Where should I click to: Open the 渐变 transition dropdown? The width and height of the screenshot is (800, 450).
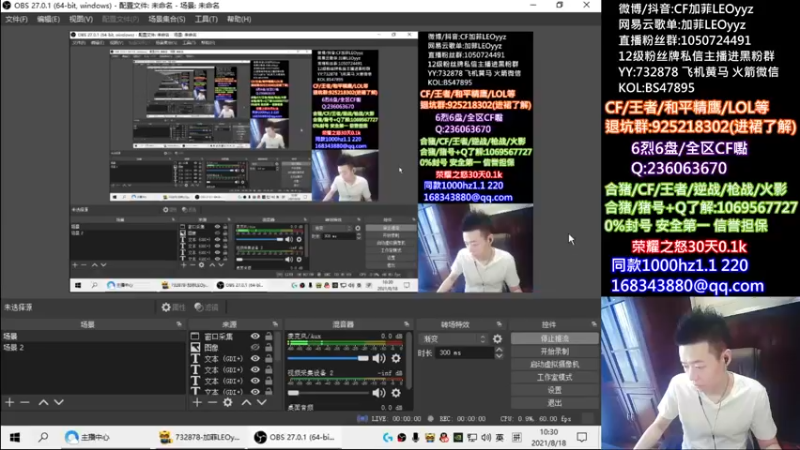point(454,339)
